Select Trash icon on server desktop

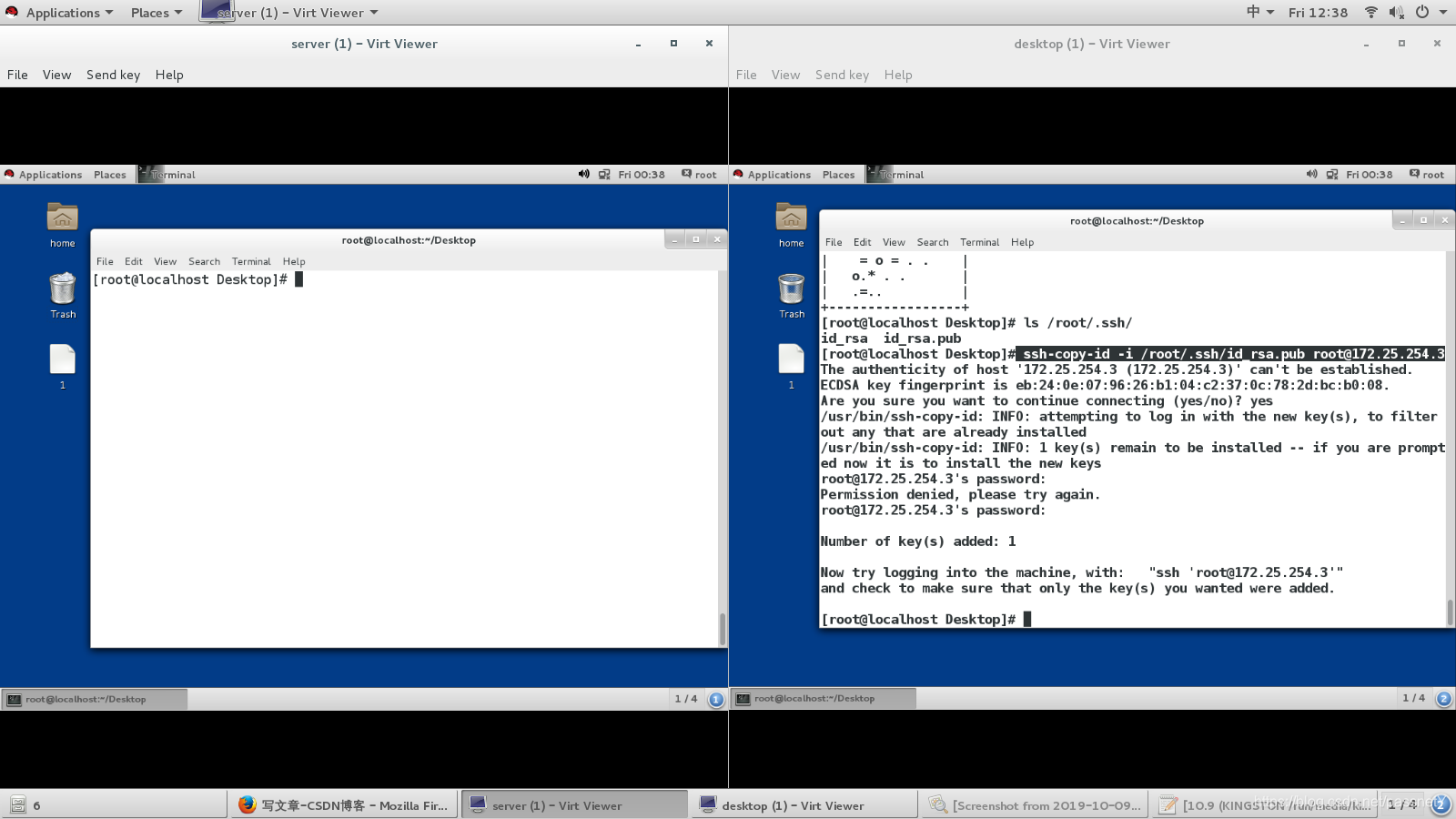[63, 296]
